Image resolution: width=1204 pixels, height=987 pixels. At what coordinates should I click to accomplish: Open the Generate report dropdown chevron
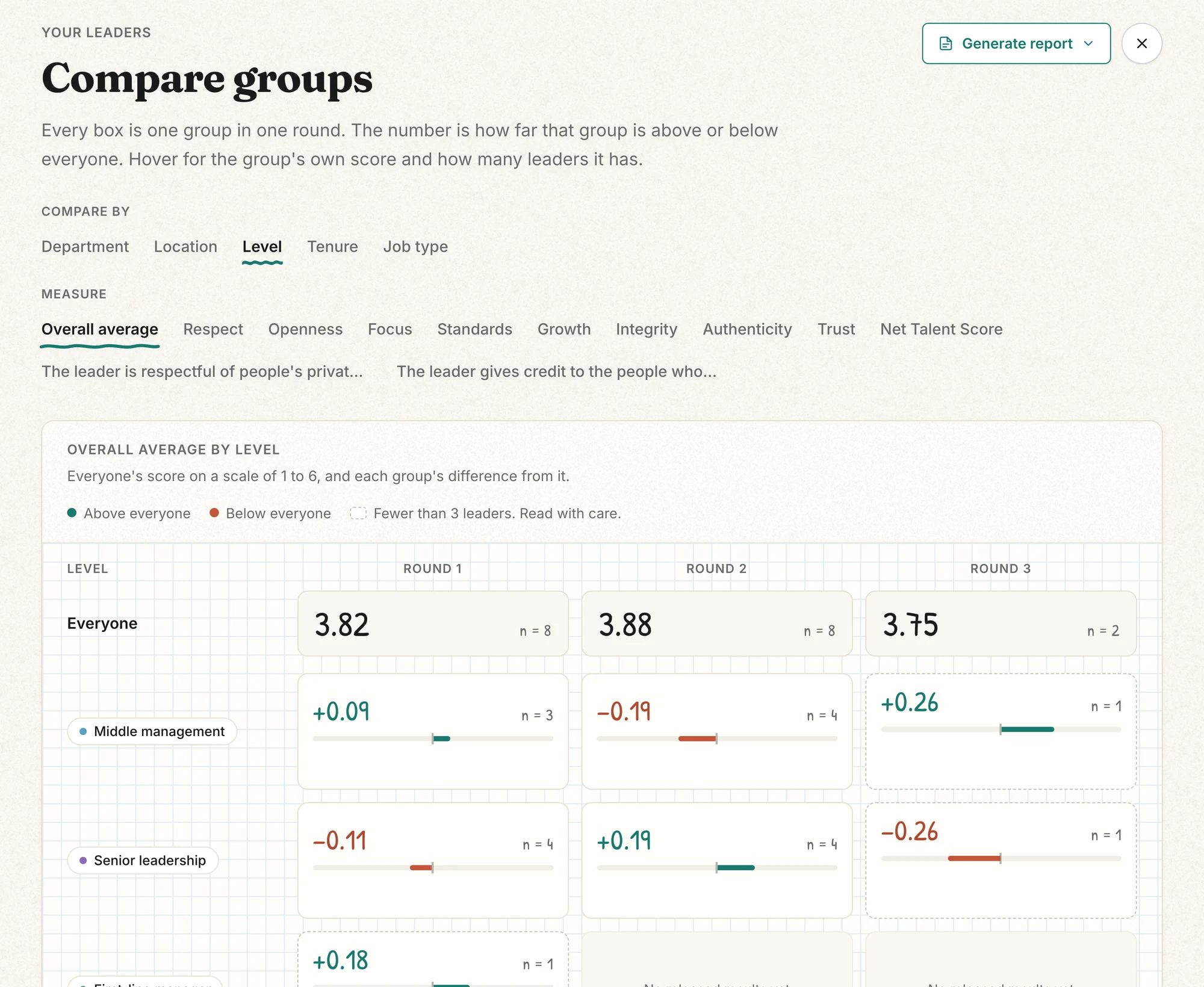(x=1088, y=43)
